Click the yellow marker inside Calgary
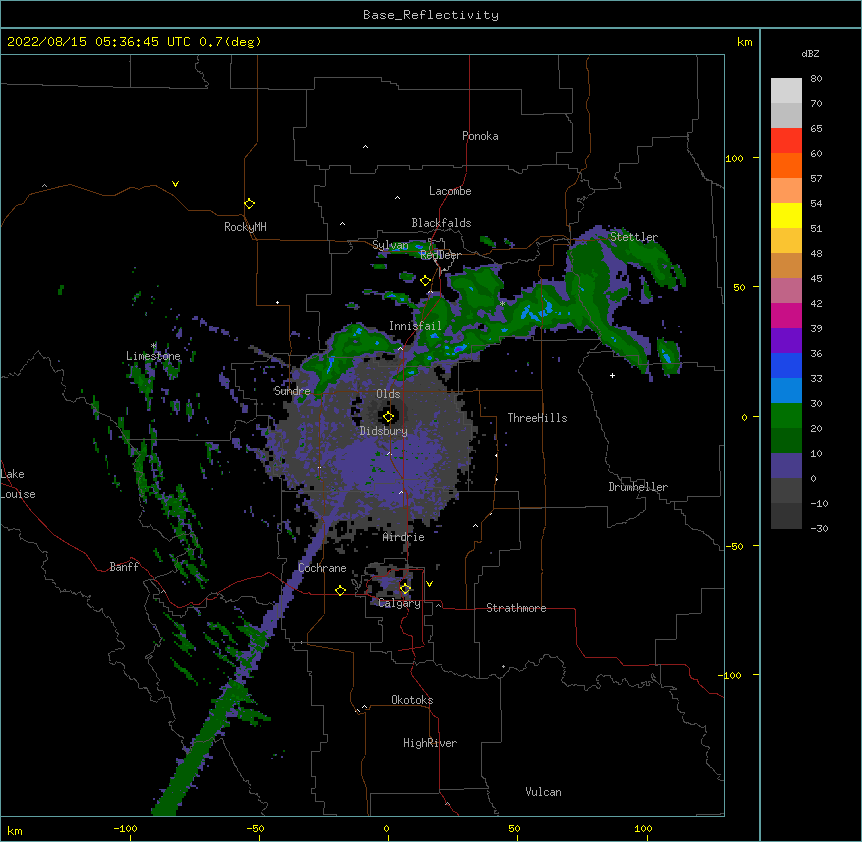The height and width of the screenshot is (842, 862). (x=405, y=589)
